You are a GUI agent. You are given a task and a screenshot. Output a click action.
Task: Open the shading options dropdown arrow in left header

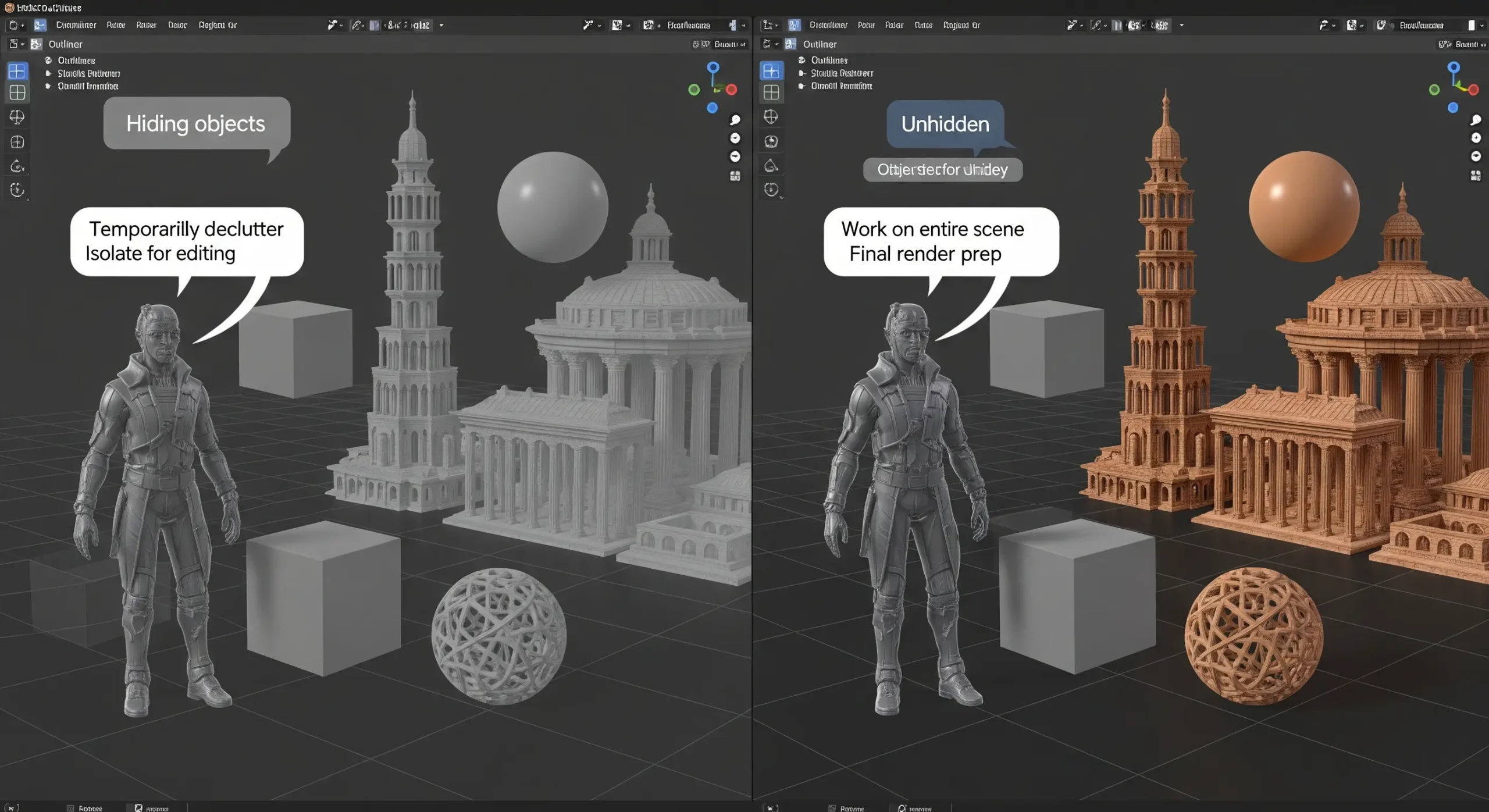coord(441,25)
